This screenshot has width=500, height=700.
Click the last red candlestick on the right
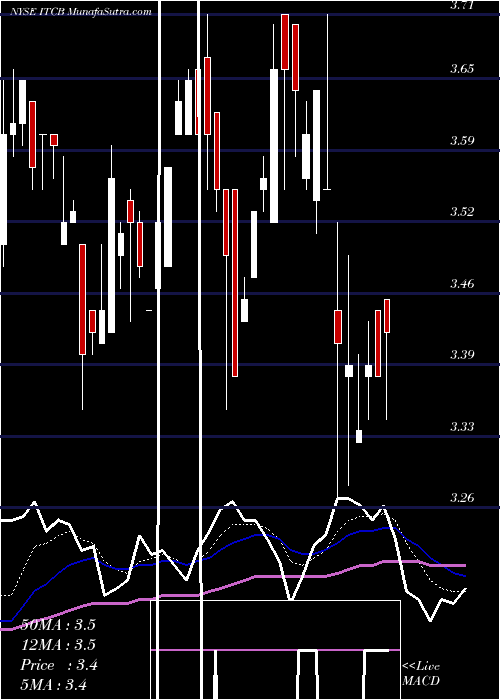click(387, 316)
